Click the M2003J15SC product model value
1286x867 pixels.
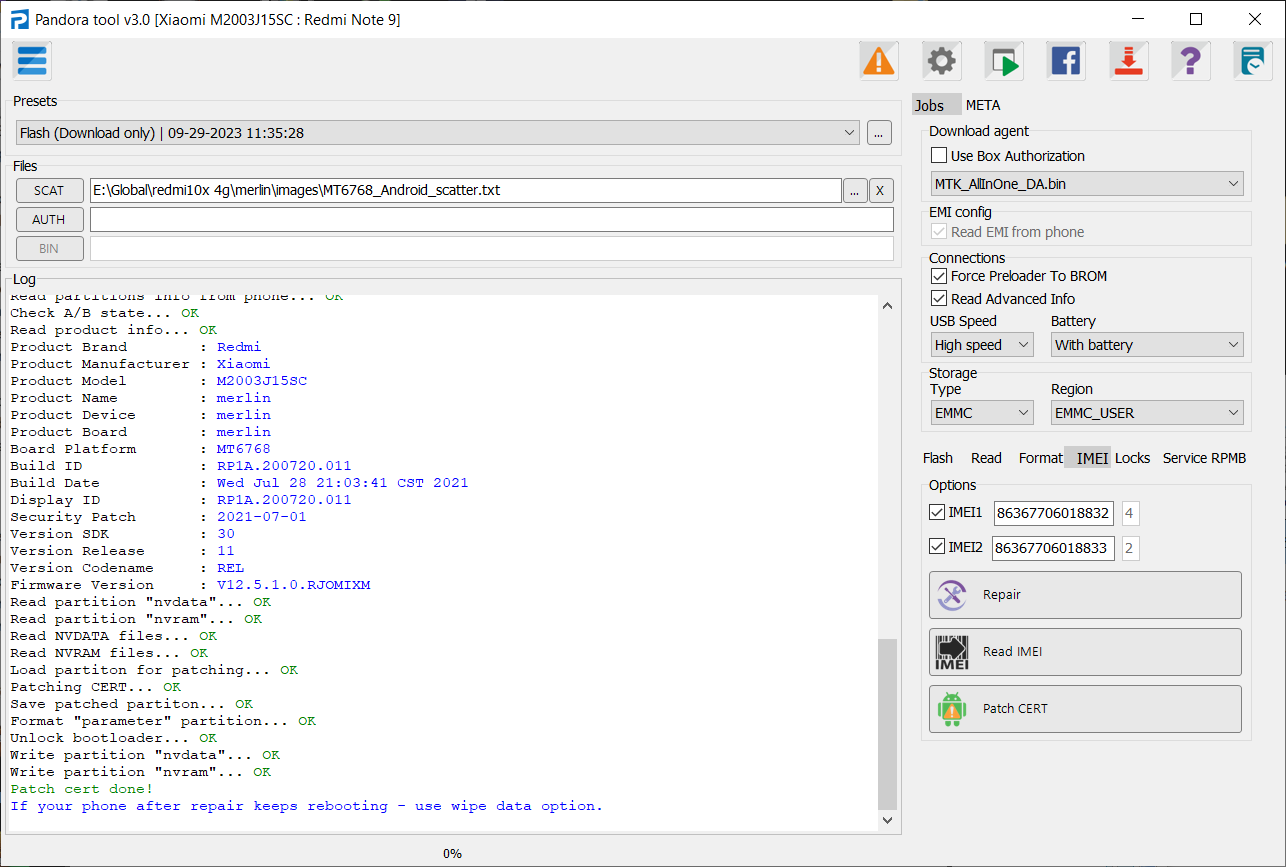pos(262,381)
